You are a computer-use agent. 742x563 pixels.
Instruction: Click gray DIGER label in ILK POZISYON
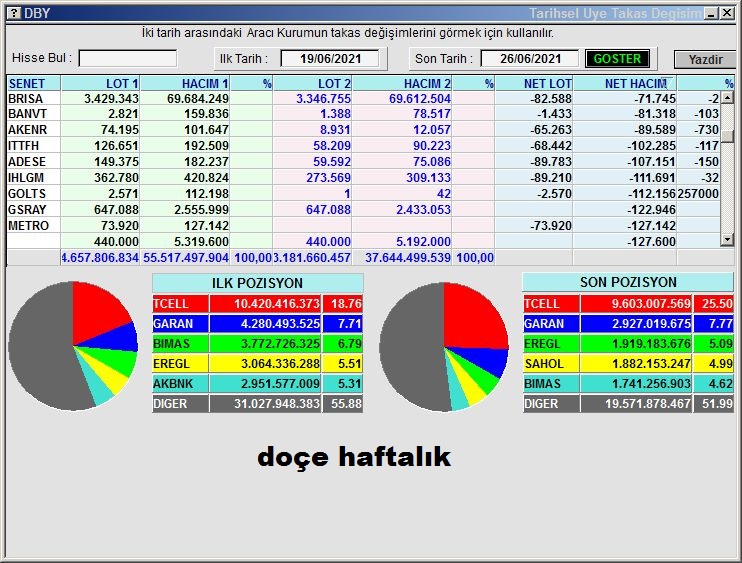click(x=180, y=404)
